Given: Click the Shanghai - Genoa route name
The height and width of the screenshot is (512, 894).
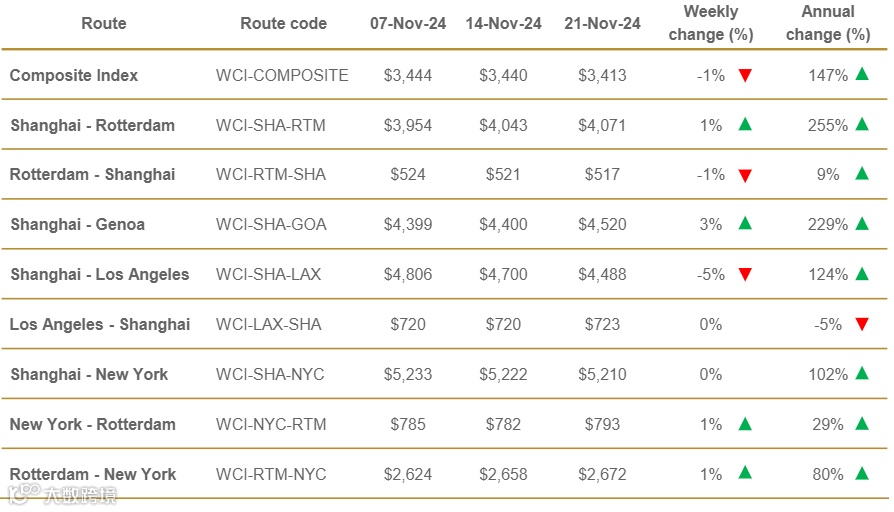Looking at the screenshot, I should point(77,224).
